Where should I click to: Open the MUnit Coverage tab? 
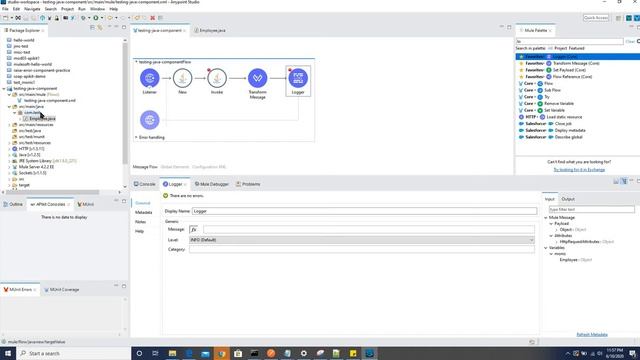(62, 290)
